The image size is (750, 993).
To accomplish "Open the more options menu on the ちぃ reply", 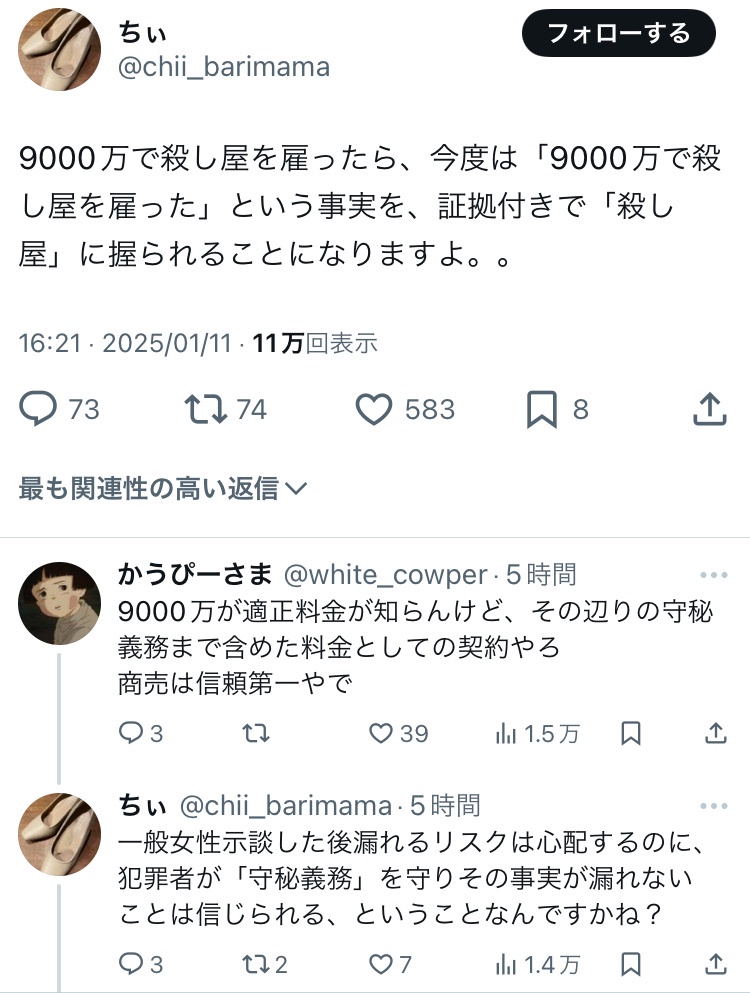I will click(714, 806).
